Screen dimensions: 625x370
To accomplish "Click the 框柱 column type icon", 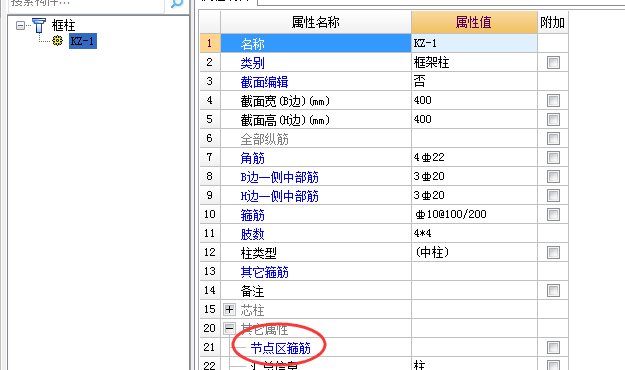I will coord(39,26).
